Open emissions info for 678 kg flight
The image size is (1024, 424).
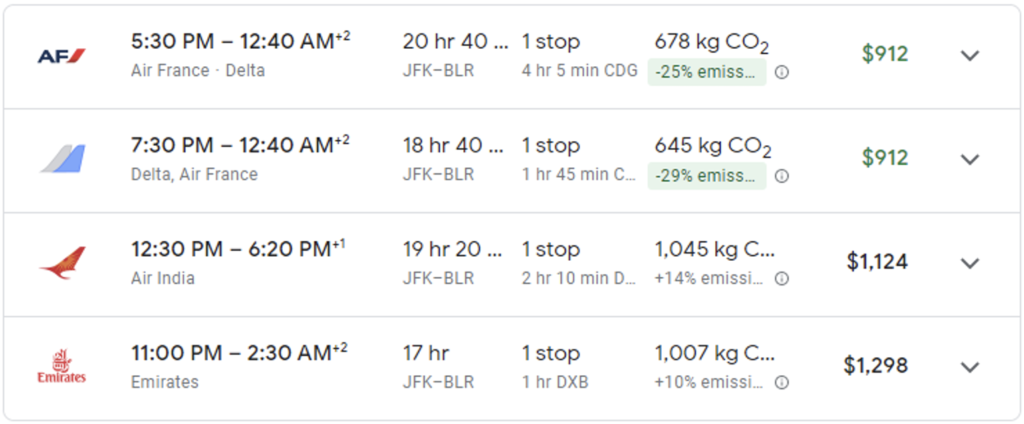[782, 72]
